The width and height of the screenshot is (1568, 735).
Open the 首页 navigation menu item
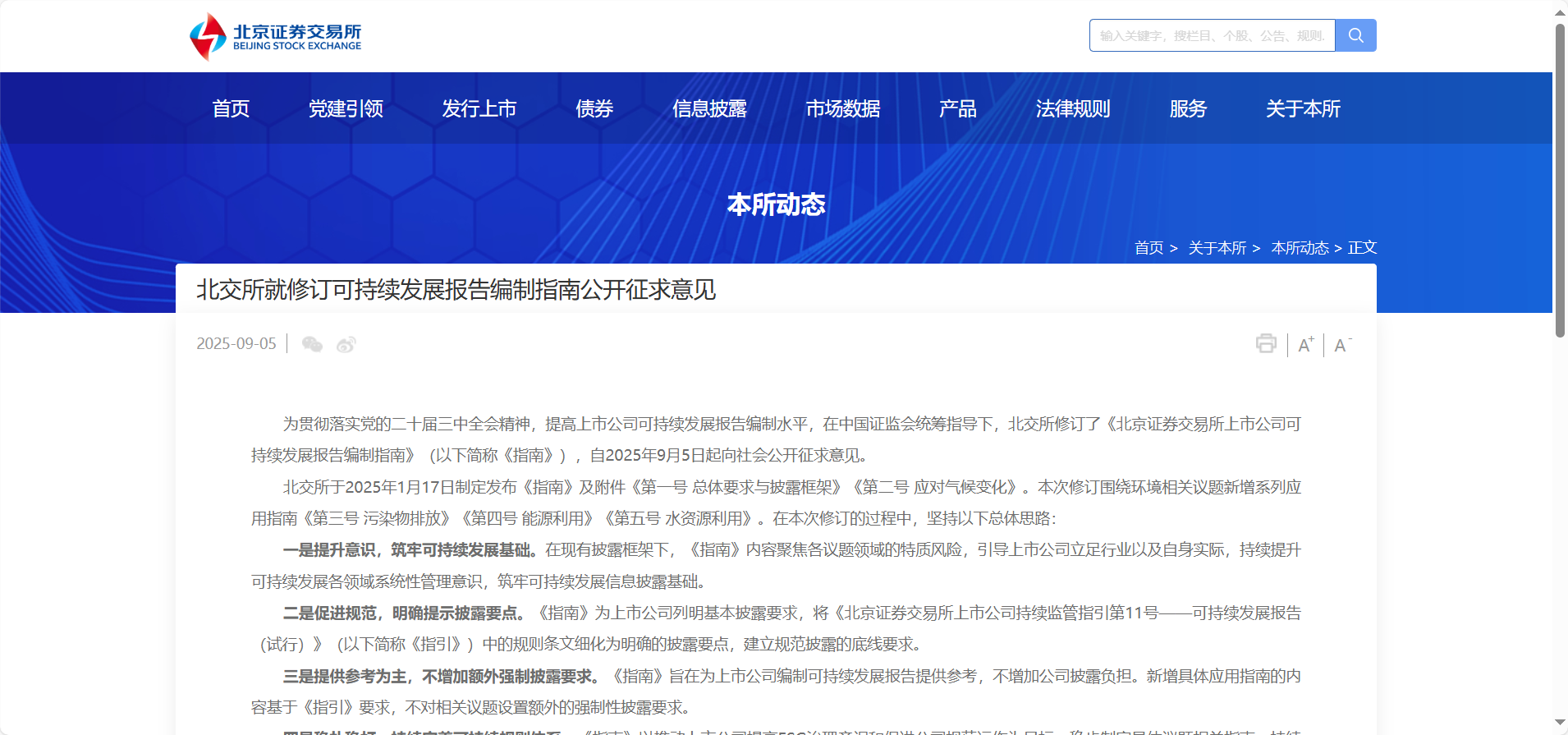(231, 108)
